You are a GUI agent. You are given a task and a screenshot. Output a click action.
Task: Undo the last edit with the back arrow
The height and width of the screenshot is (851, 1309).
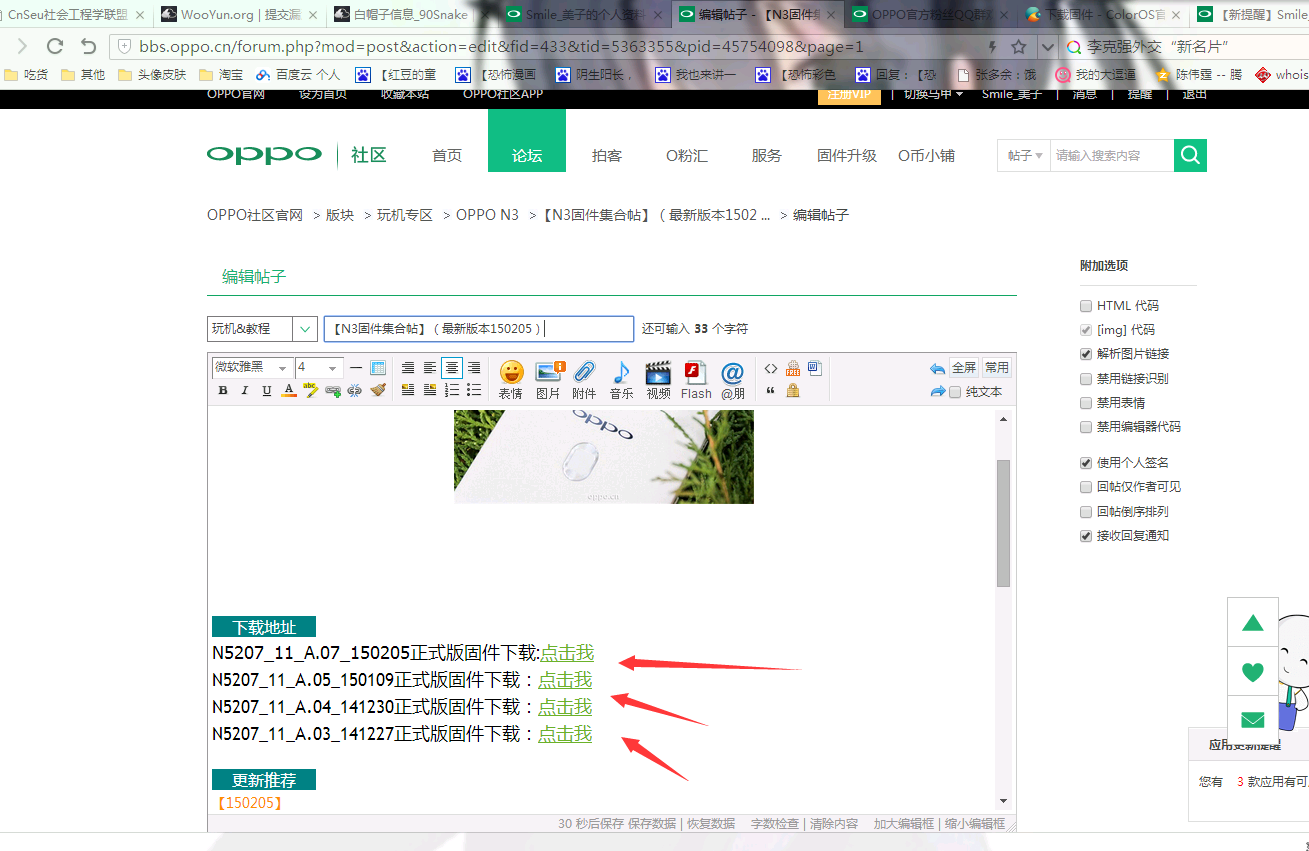(937, 368)
